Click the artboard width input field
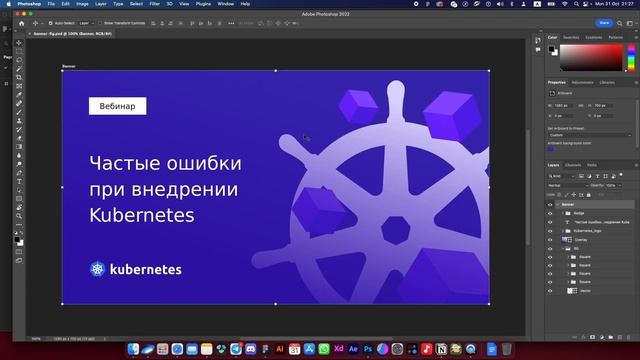Image resolution: width=640 pixels, height=360 pixels. click(563, 106)
